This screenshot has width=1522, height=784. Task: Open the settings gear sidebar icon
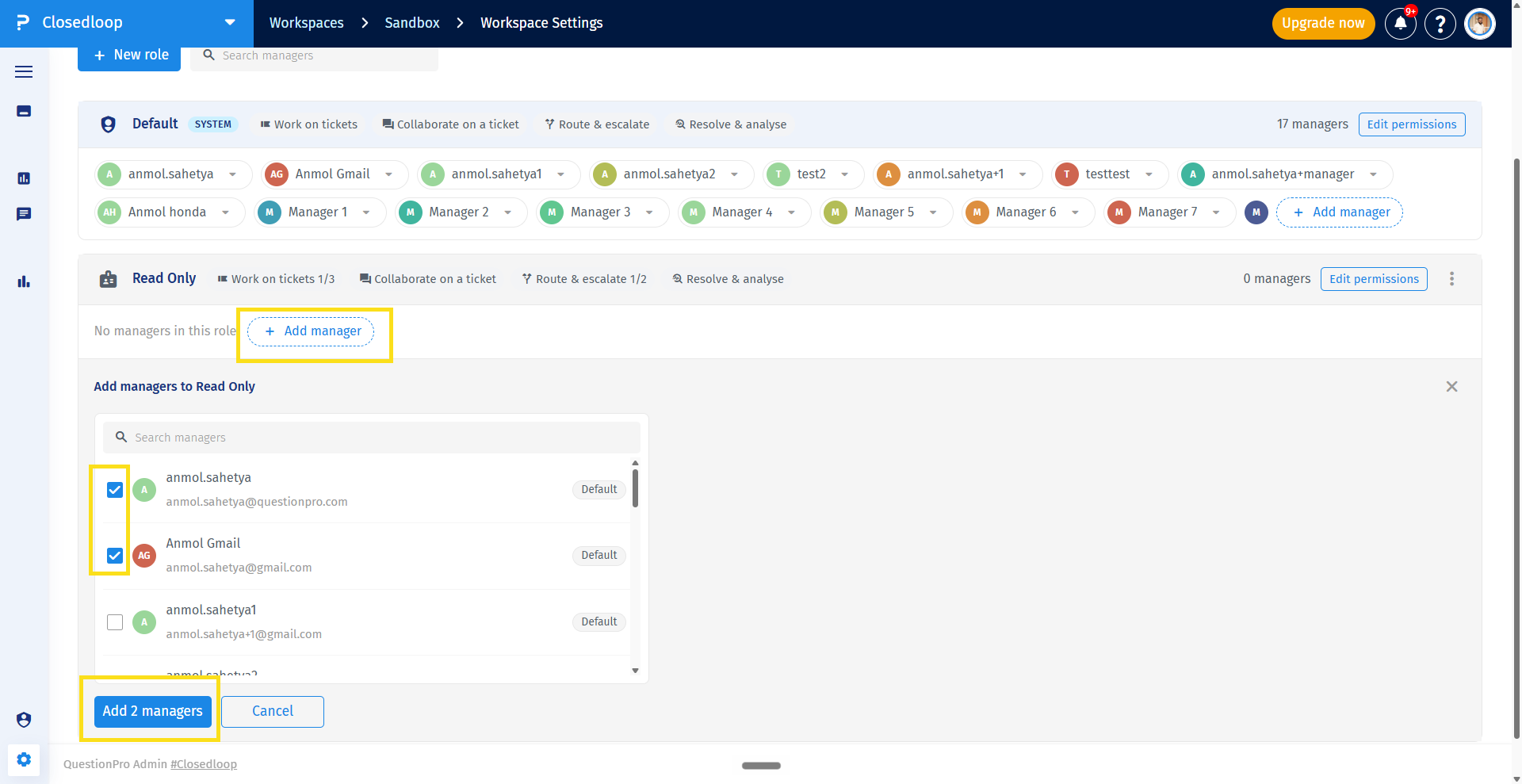tap(24, 759)
